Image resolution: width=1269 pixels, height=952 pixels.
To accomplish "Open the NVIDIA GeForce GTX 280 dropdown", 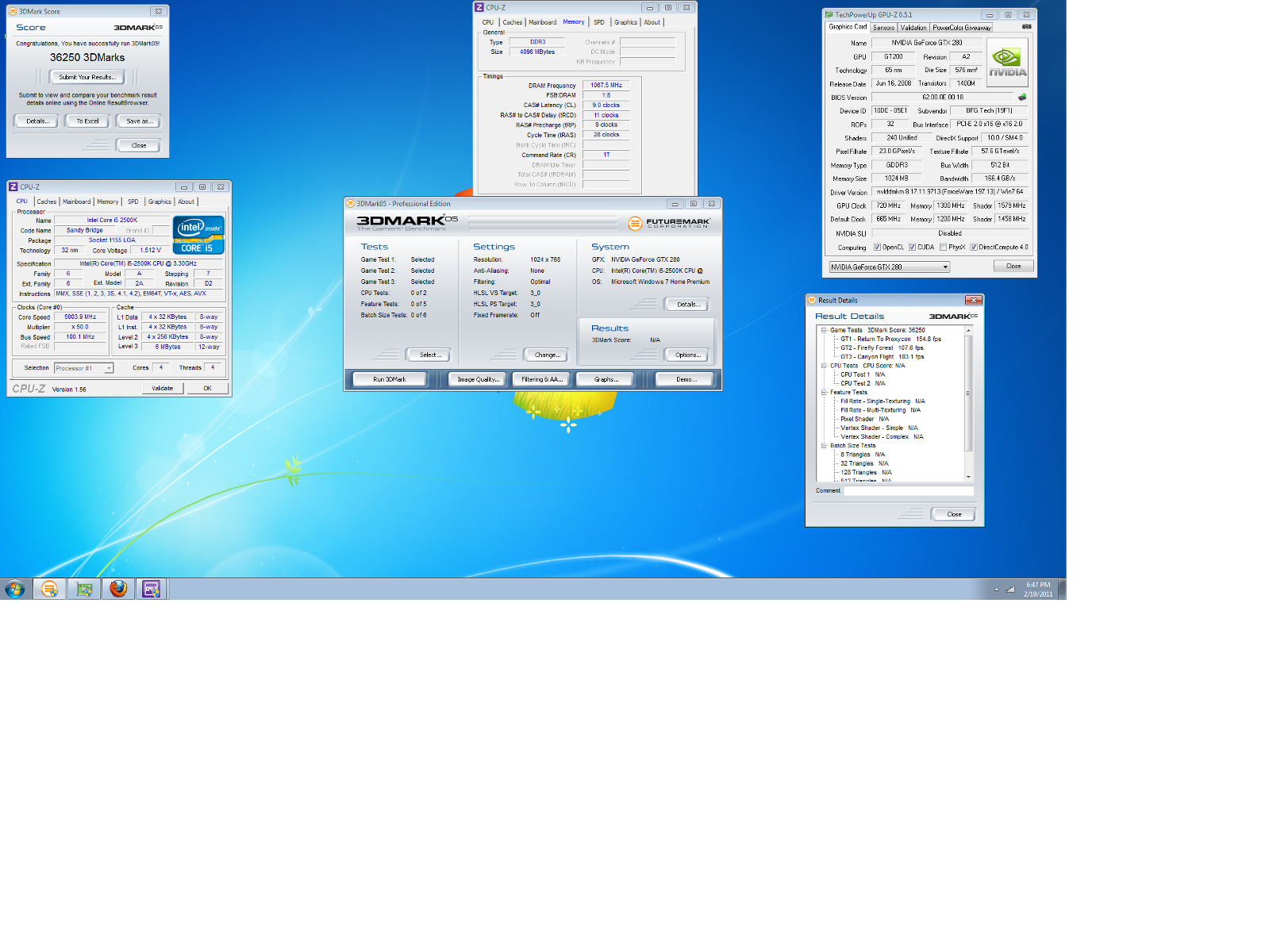I will 889,267.
